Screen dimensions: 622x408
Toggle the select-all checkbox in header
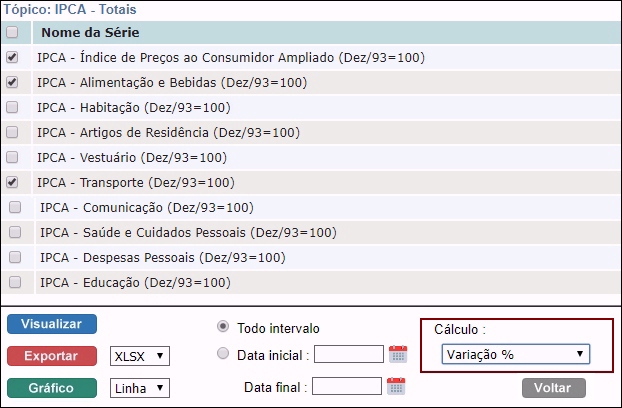click(x=12, y=32)
